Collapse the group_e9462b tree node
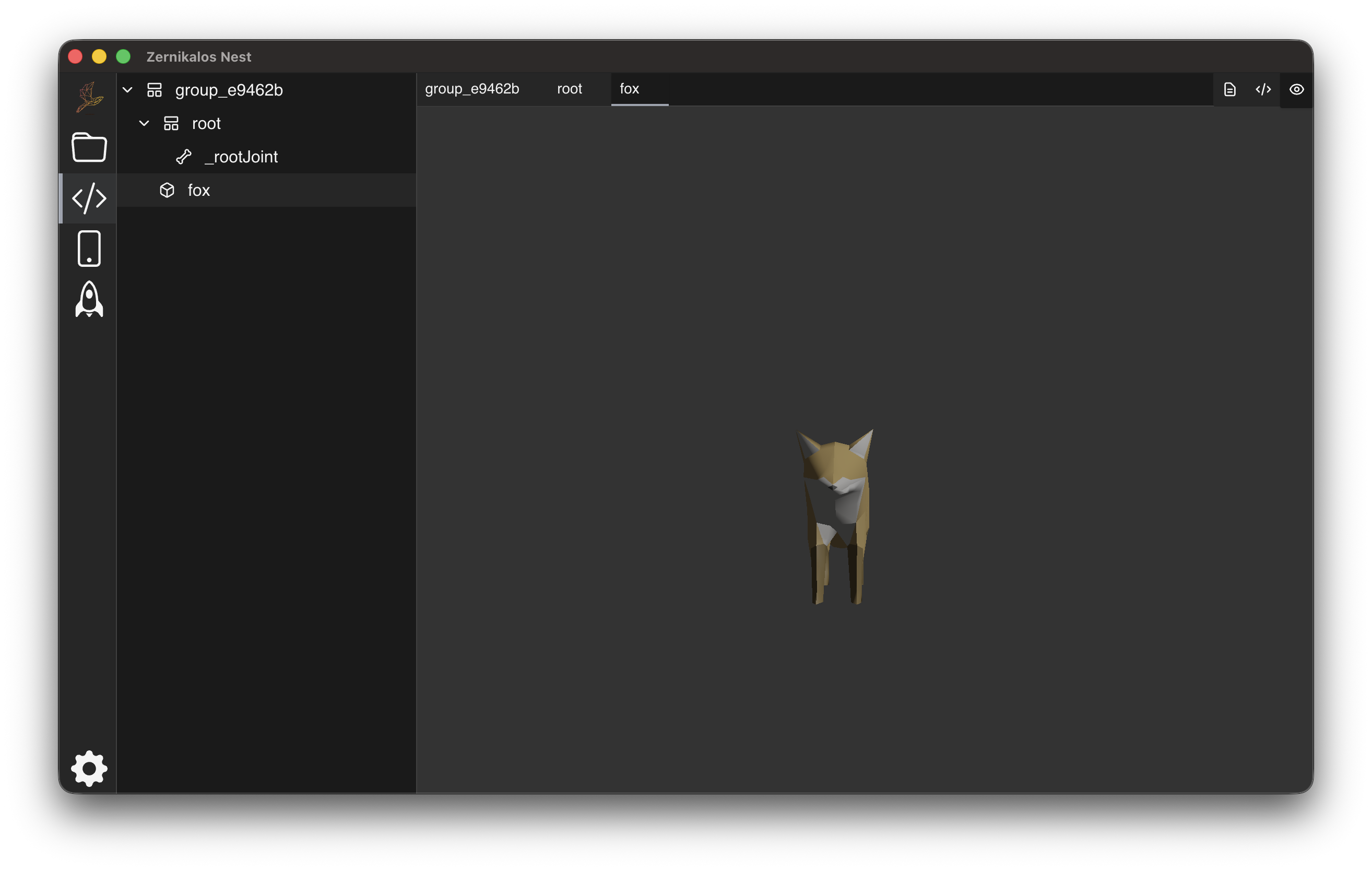 tap(127, 90)
